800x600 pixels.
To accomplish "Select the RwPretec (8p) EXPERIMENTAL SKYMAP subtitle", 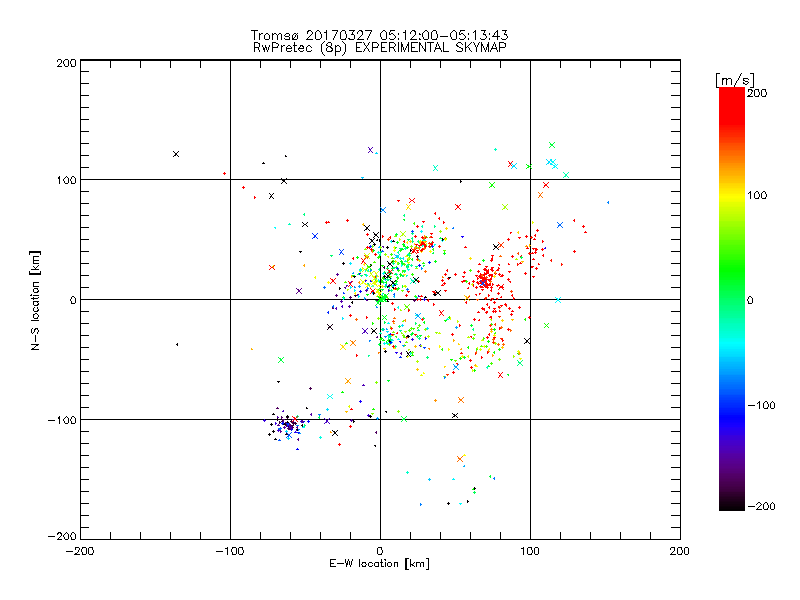I will [380, 47].
